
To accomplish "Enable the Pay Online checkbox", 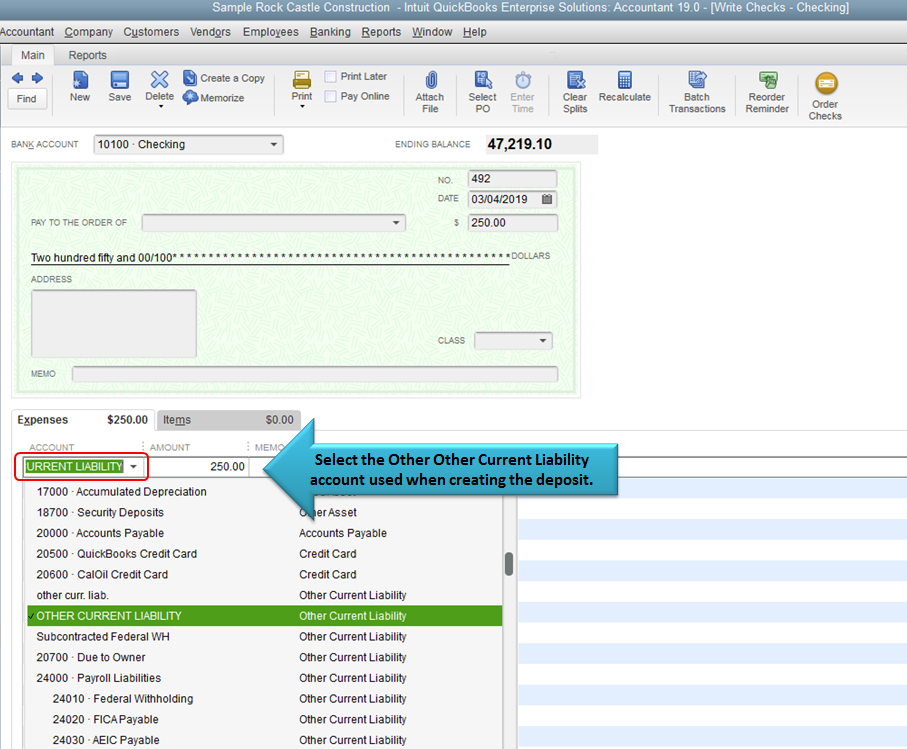I will [331, 97].
